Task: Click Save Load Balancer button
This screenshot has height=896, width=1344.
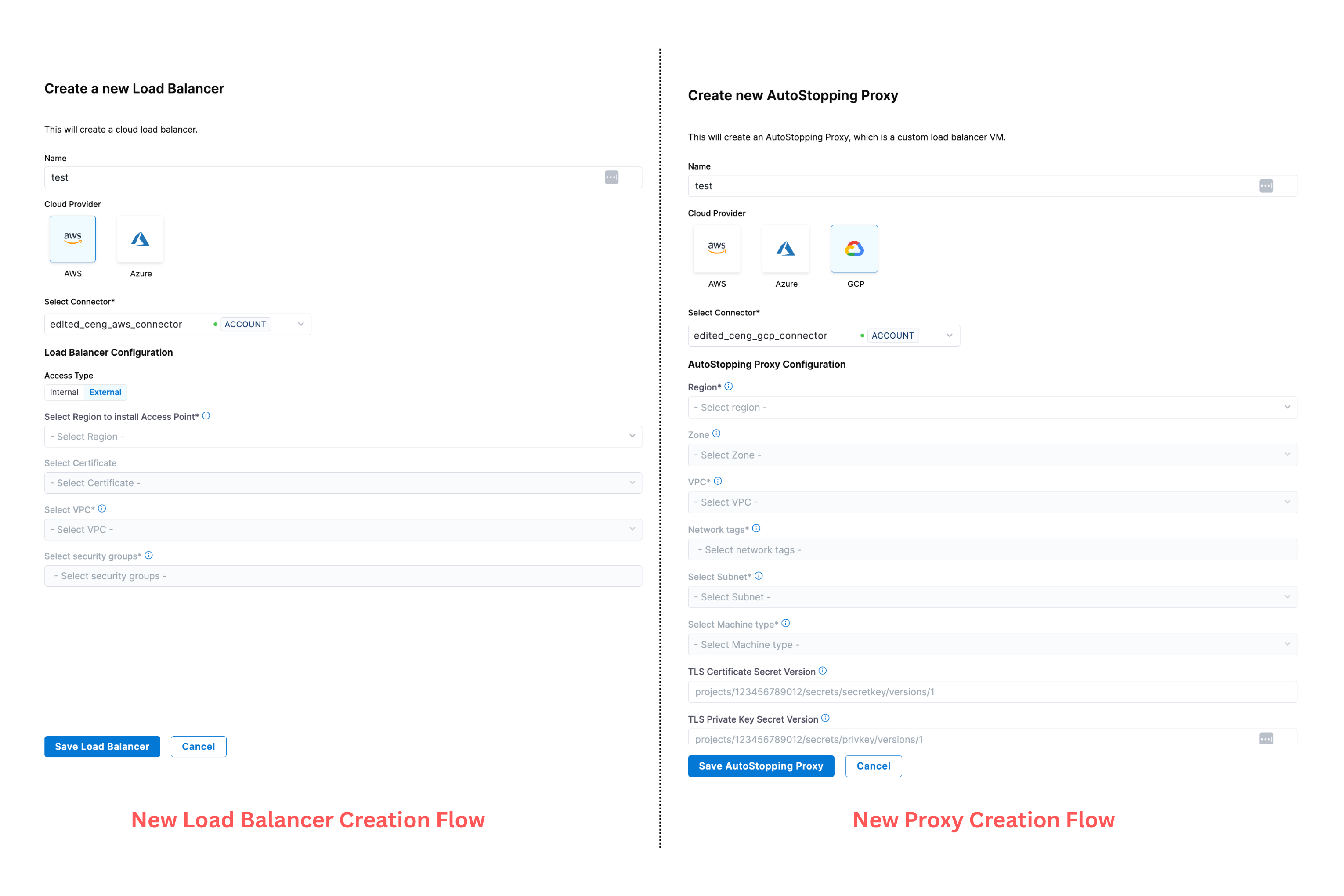Action: [102, 746]
